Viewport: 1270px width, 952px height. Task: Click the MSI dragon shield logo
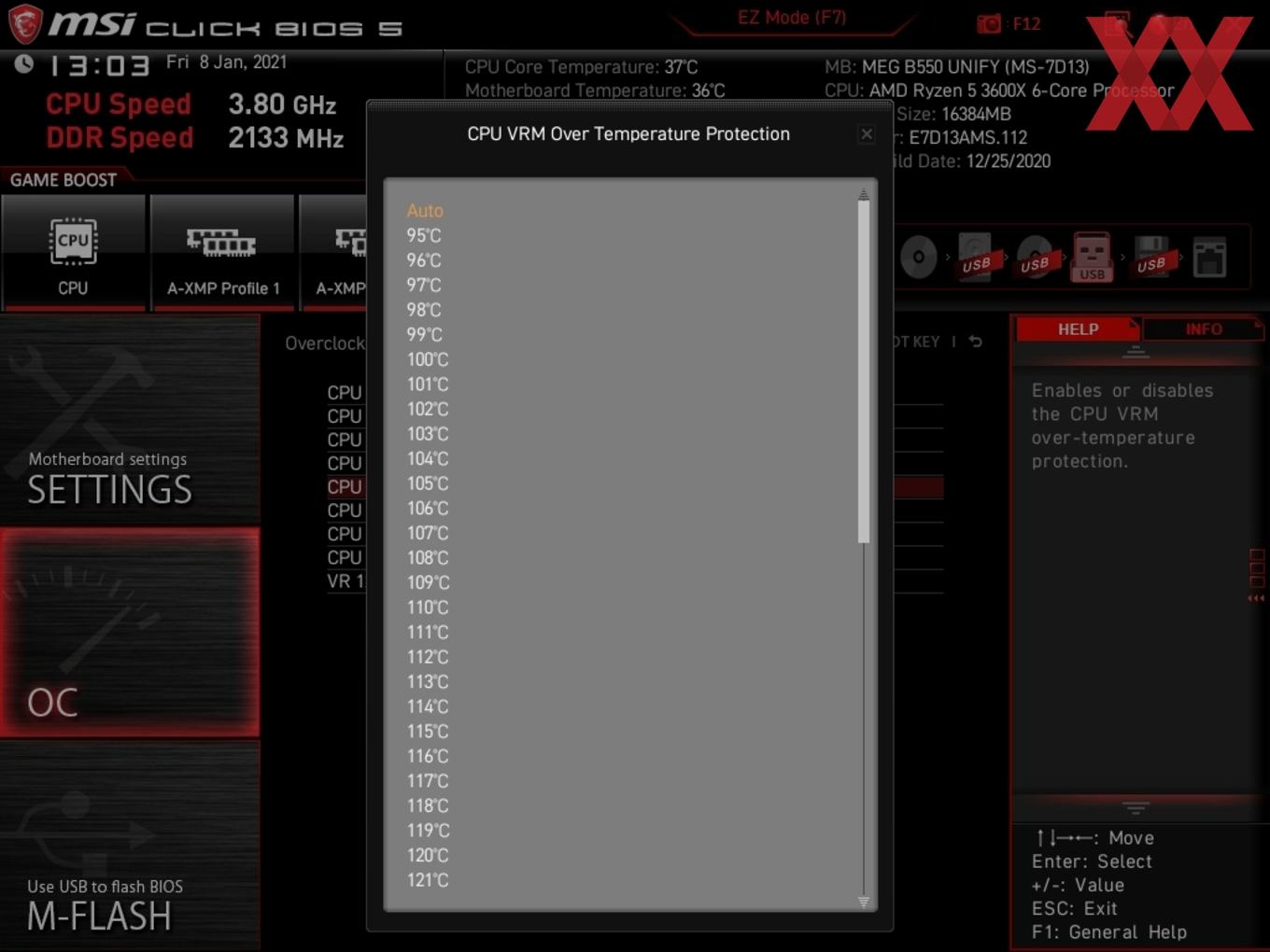tap(24, 23)
